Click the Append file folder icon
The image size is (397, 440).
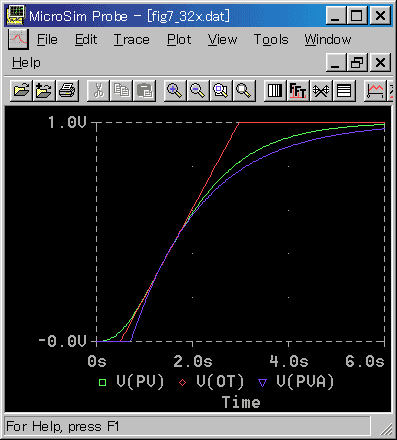(x=44, y=90)
